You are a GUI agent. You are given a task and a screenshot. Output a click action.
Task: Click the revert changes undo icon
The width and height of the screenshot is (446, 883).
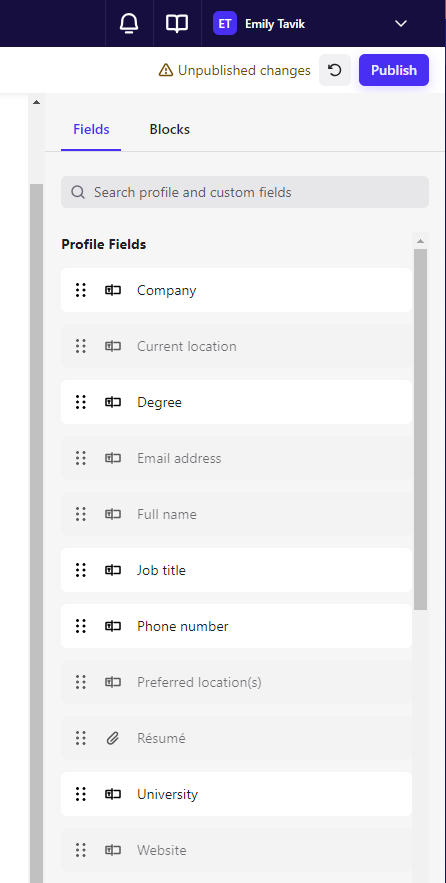coord(335,70)
